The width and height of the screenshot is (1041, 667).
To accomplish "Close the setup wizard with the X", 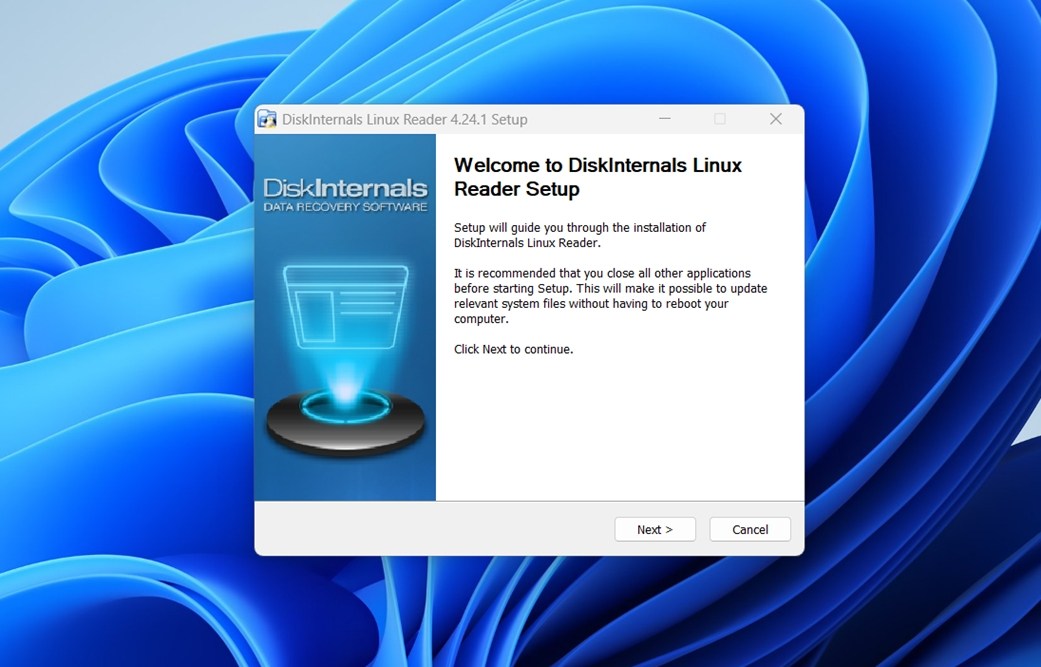I will [x=775, y=118].
